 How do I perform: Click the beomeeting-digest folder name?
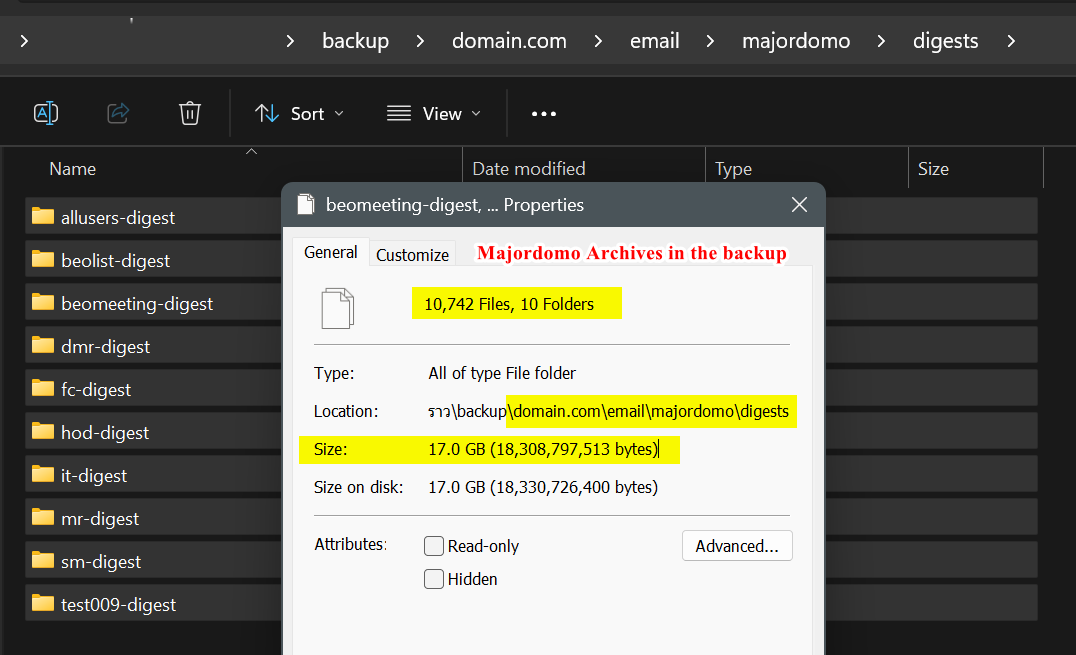pyautogui.click(x=137, y=303)
